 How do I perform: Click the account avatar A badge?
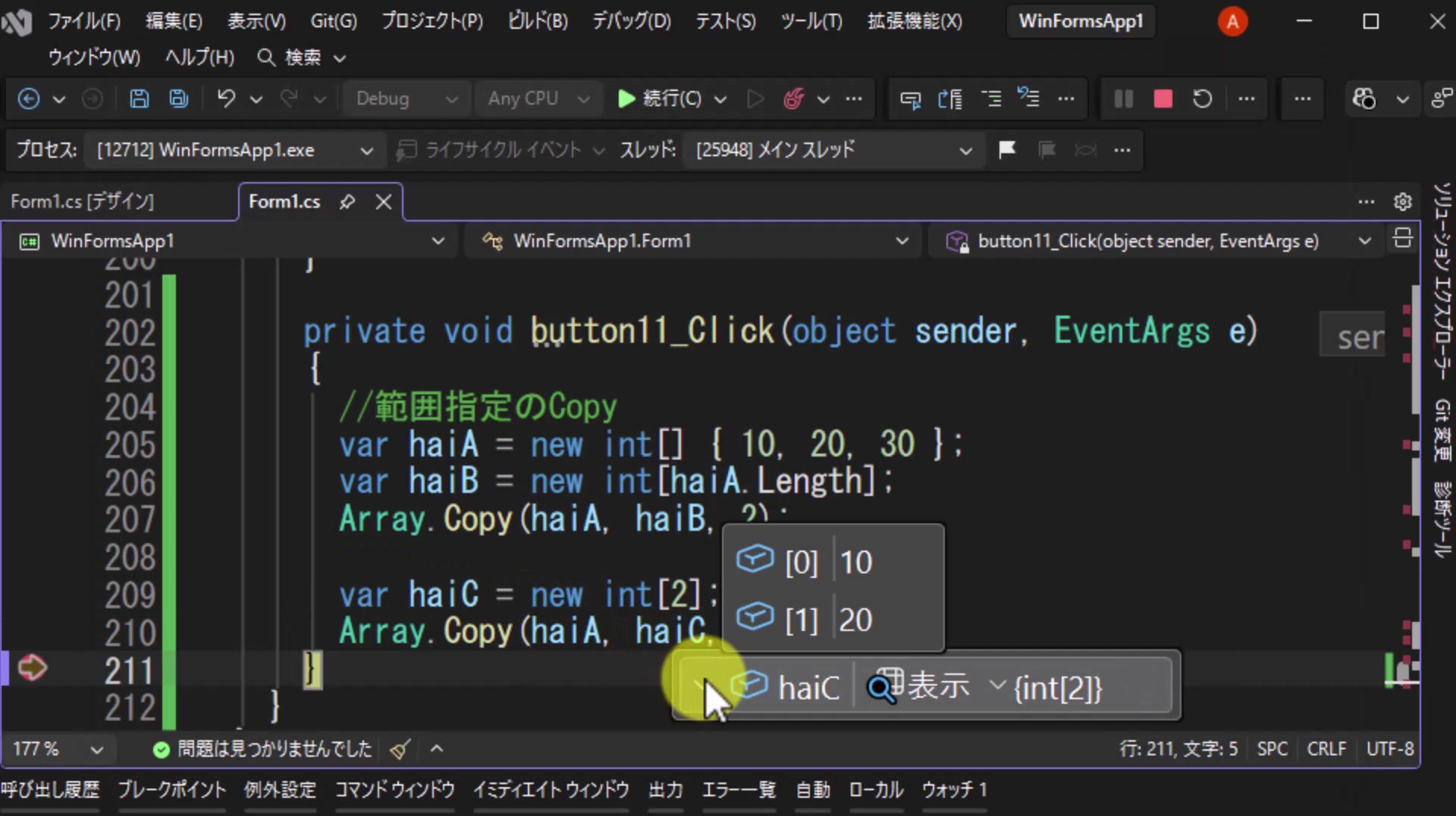coord(1232,21)
